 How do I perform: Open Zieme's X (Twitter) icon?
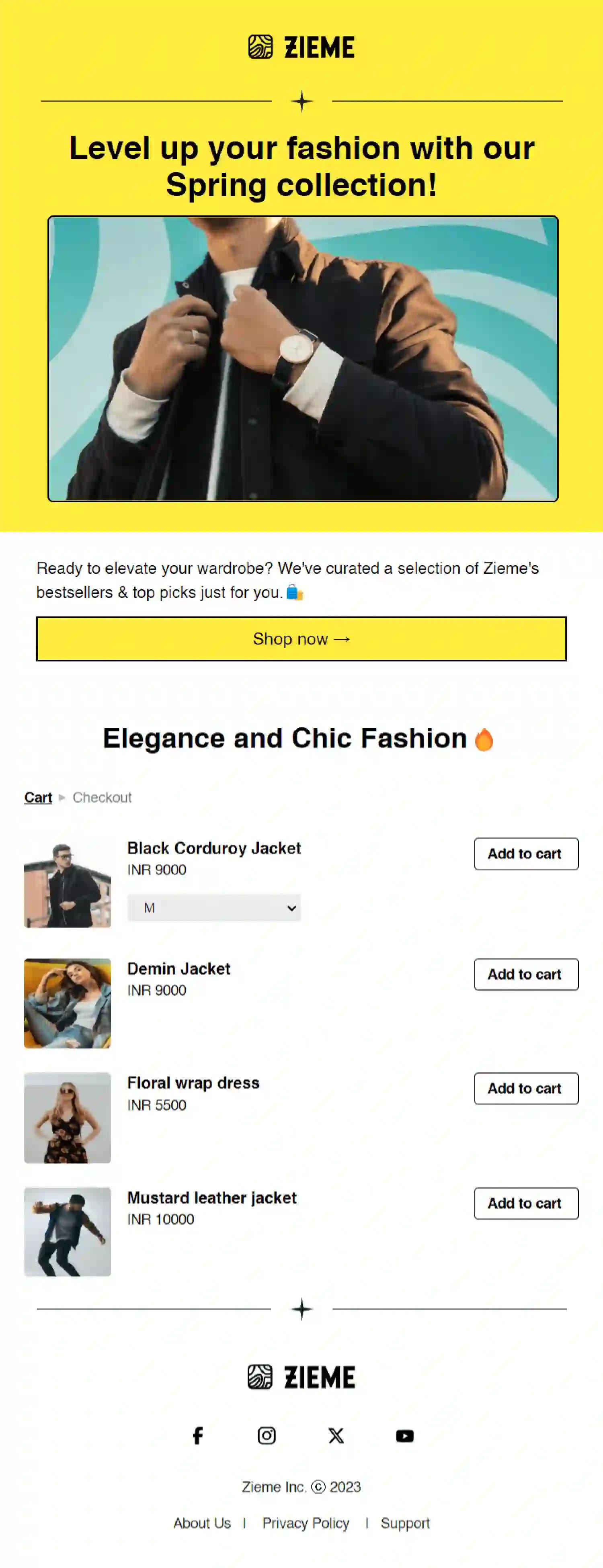tap(336, 1436)
